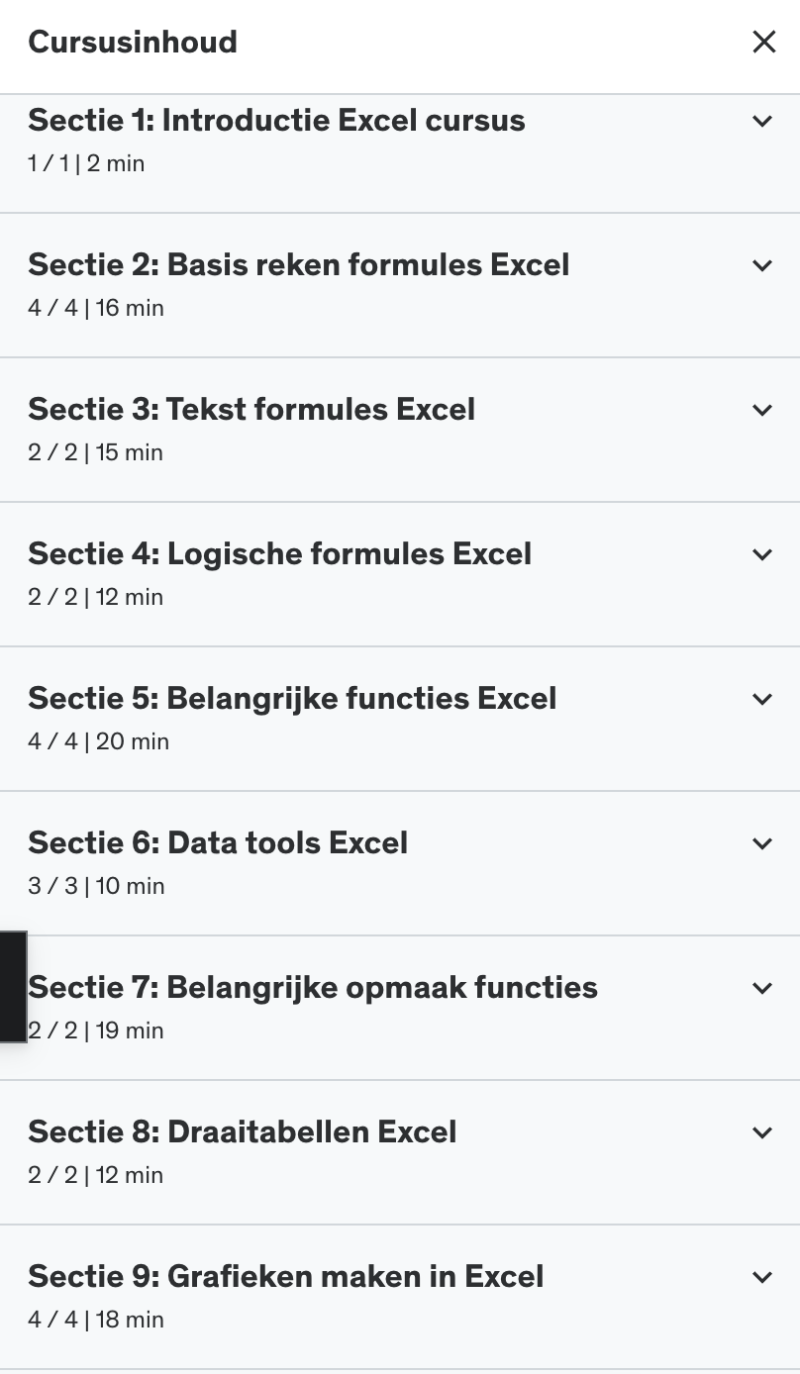Image resolution: width=800 pixels, height=1374 pixels.
Task: Expand chevron for Belangrijke opmaak functies
Action: click(763, 988)
